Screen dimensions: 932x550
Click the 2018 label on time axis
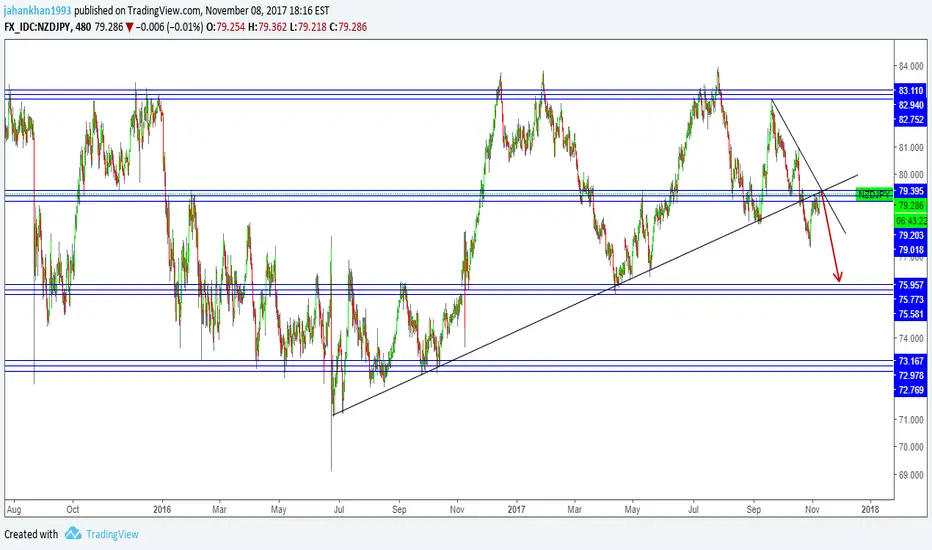click(x=870, y=510)
